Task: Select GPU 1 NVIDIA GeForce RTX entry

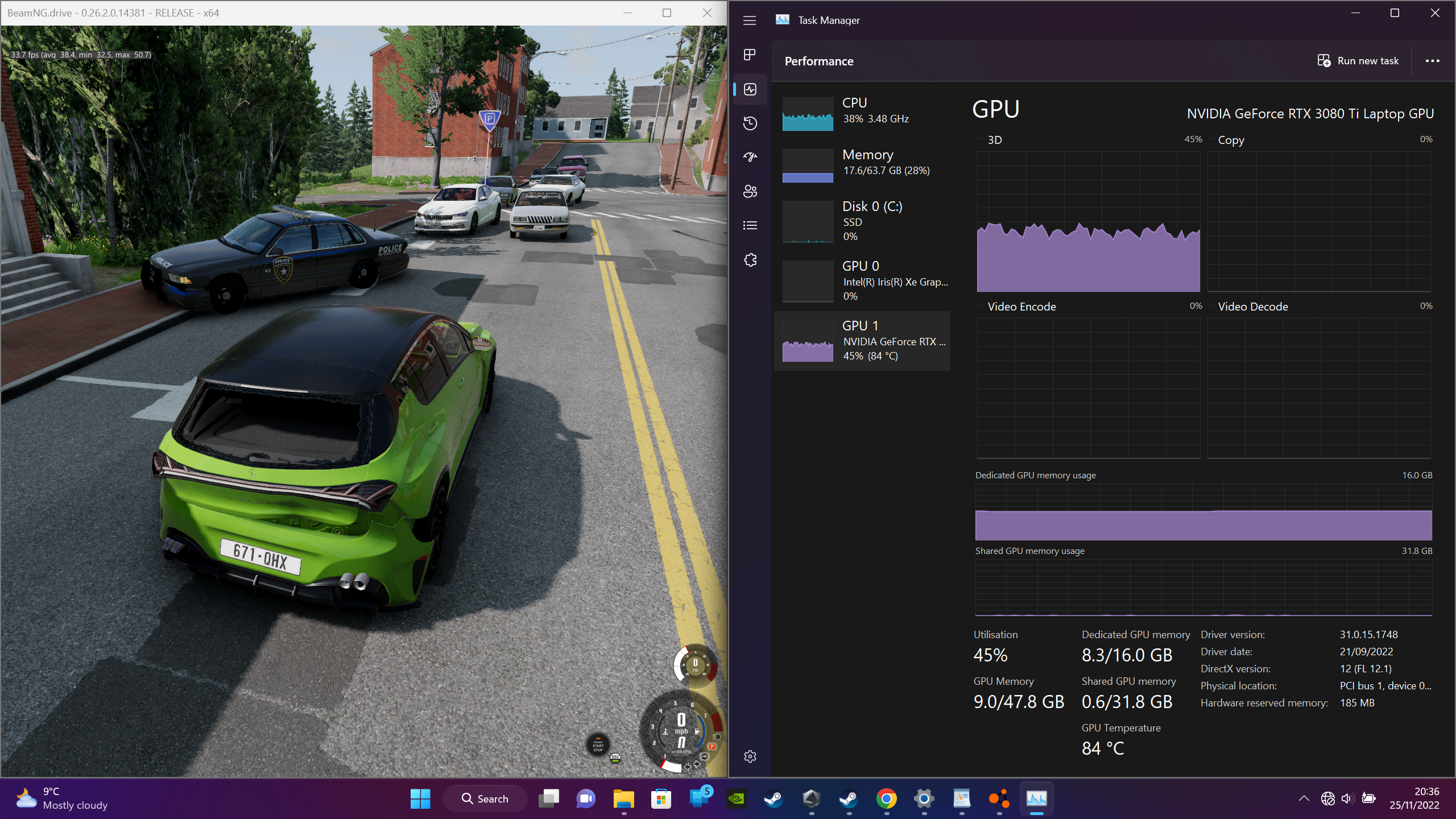Action: [x=862, y=341]
